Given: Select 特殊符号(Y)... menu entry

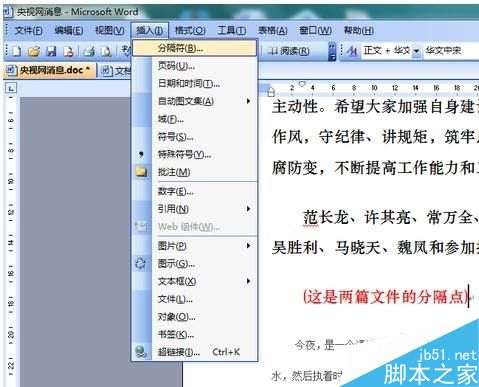Looking at the screenshot, I should pyautogui.click(x=194, y=154).
